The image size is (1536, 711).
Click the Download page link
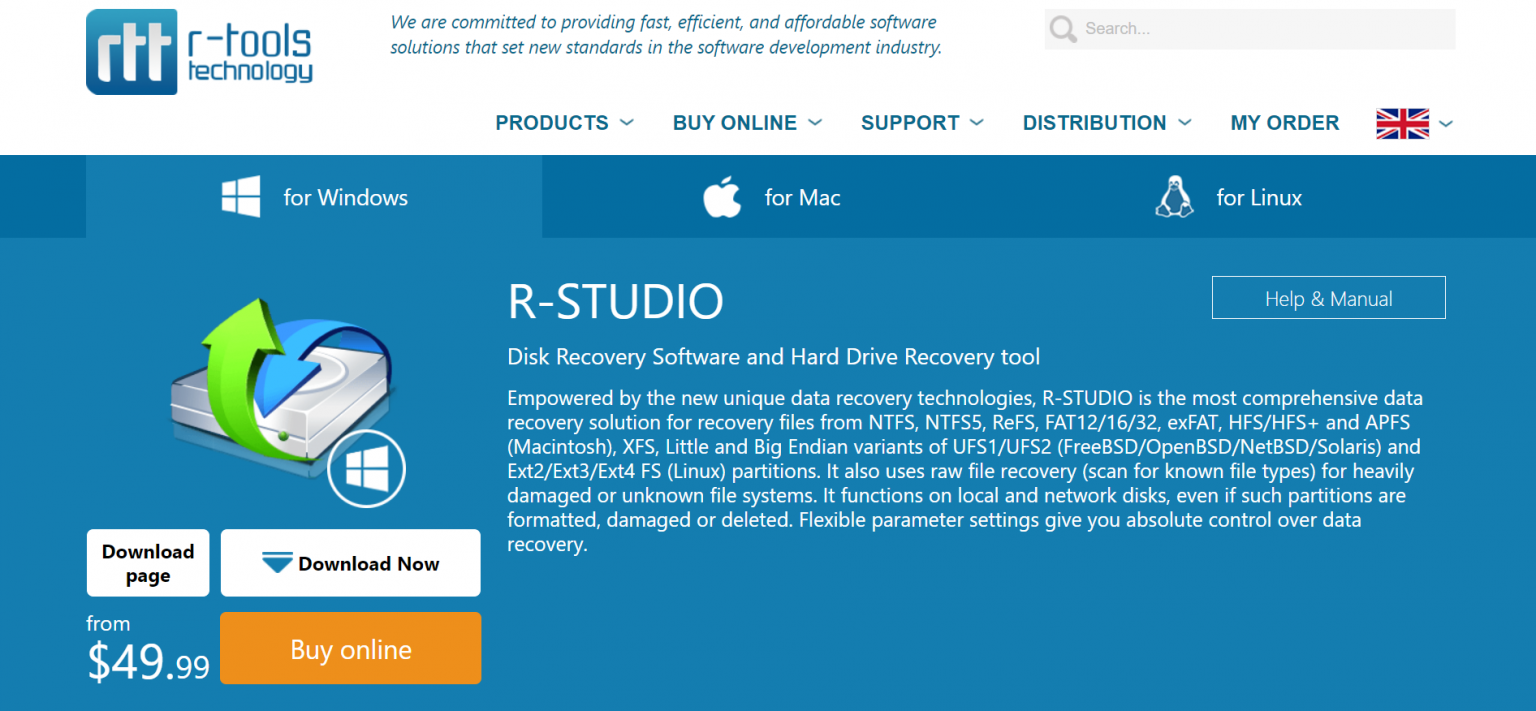pos(147,562)
